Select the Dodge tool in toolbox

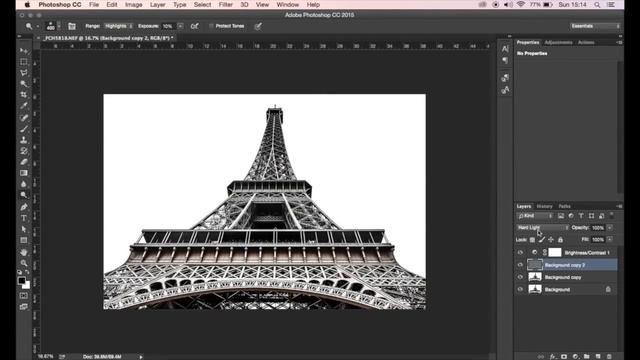(x=24, y=195)
